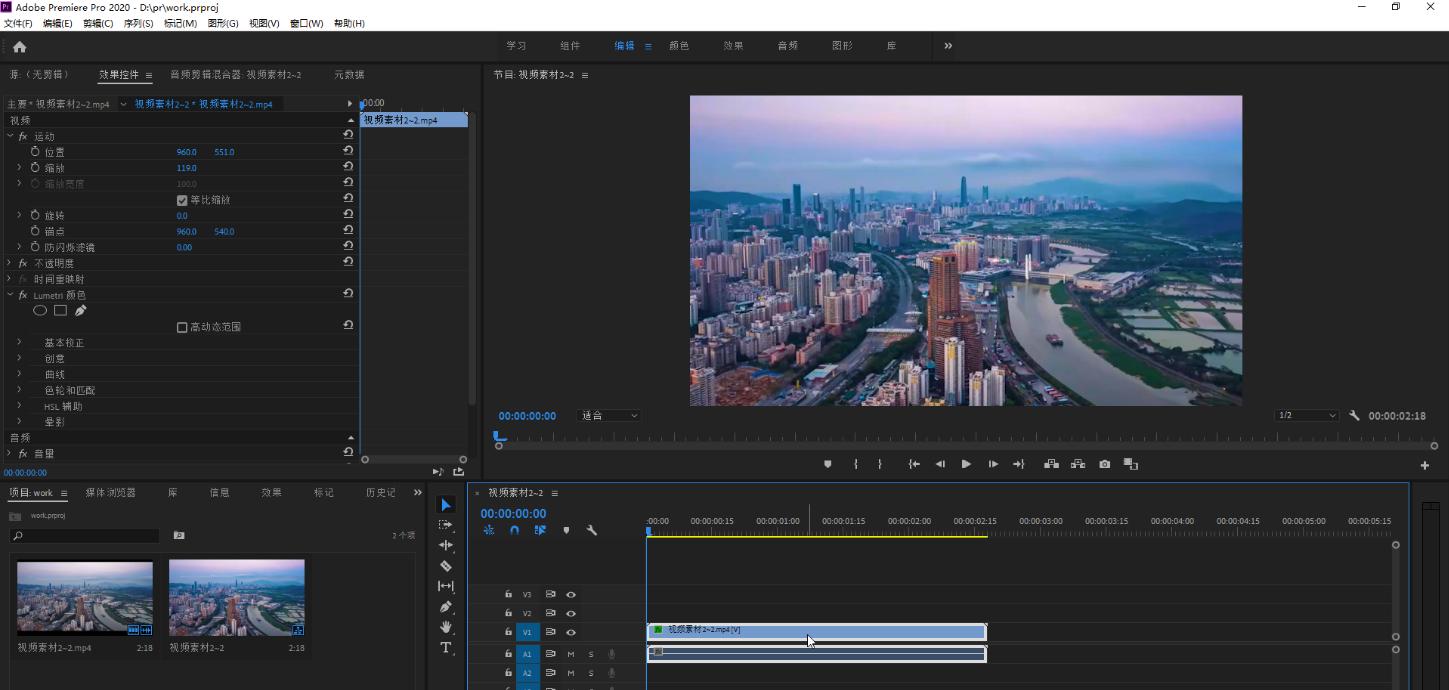
Task: Open the 适合 zoom level dropdown
Action: click(609, 416)
